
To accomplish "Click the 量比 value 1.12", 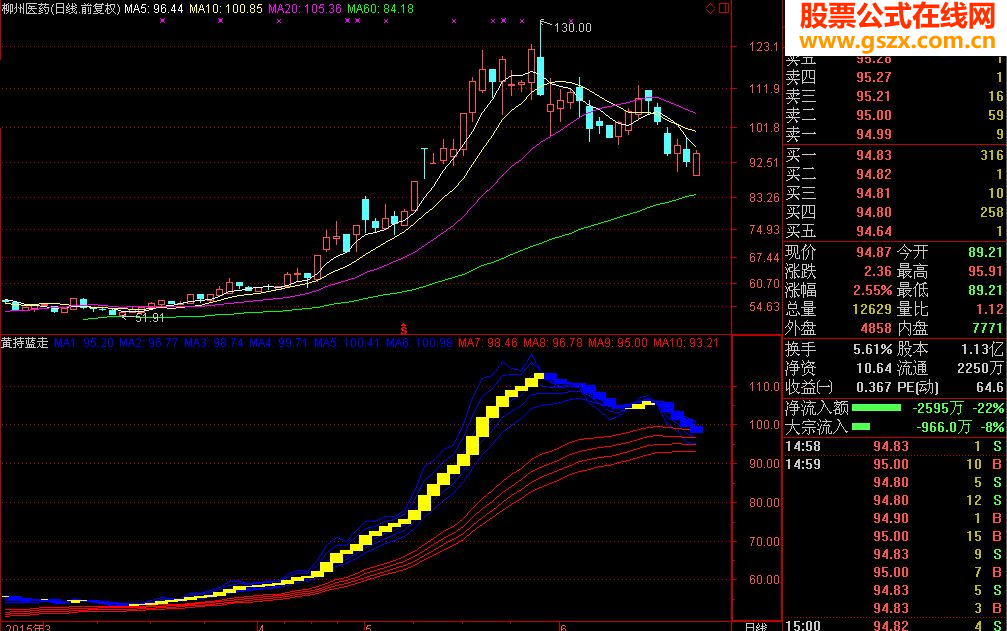I will point(990,309).
